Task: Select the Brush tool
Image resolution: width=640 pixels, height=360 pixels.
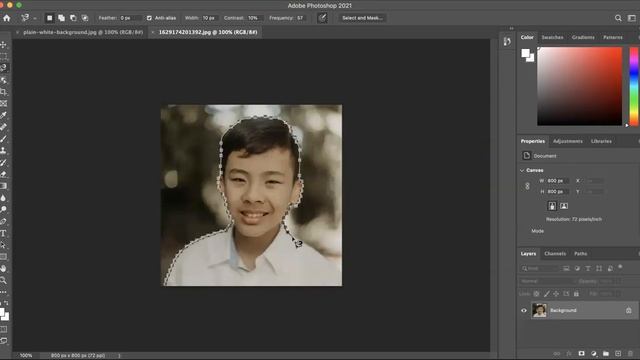Action: click(x=4, y=139)
